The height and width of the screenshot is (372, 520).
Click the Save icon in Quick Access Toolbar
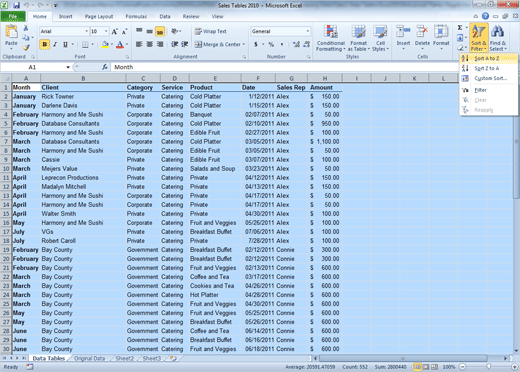16,5
